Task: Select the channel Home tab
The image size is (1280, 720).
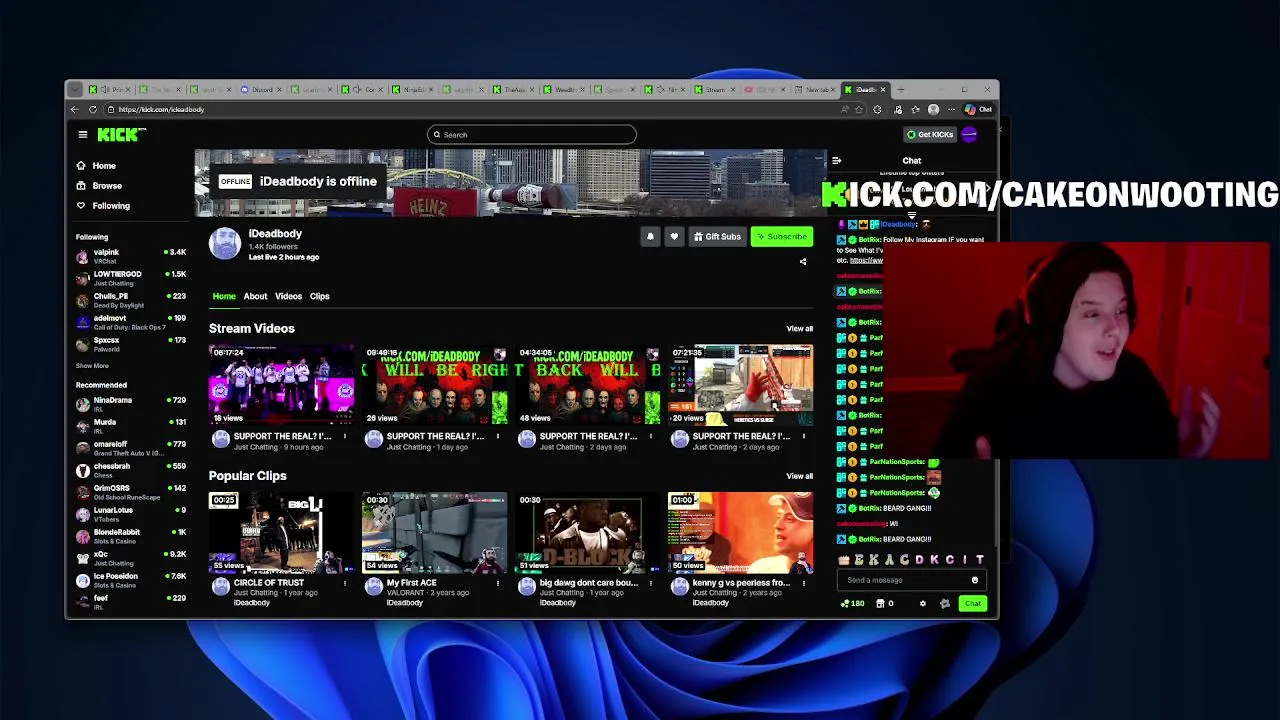Action: [224, 296]
